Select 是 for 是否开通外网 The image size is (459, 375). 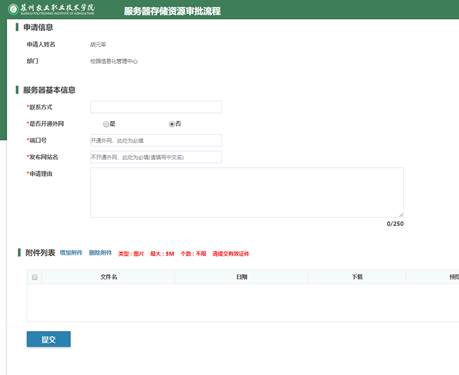[x=106, y=124]
